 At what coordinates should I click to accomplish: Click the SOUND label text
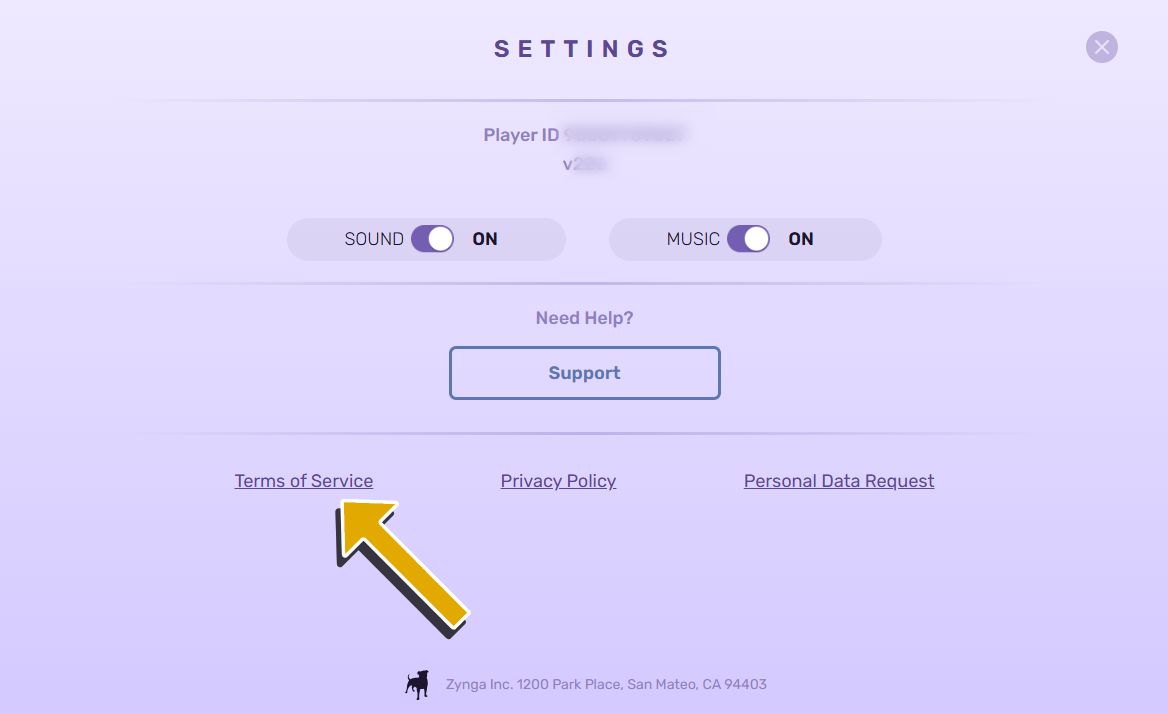(x=374, y=239)
